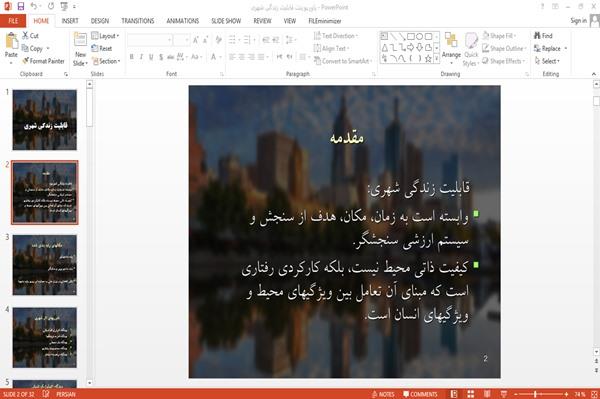Select slide 1 thumbnail
This screenshot has width=600, height=399.
[45, 120]
